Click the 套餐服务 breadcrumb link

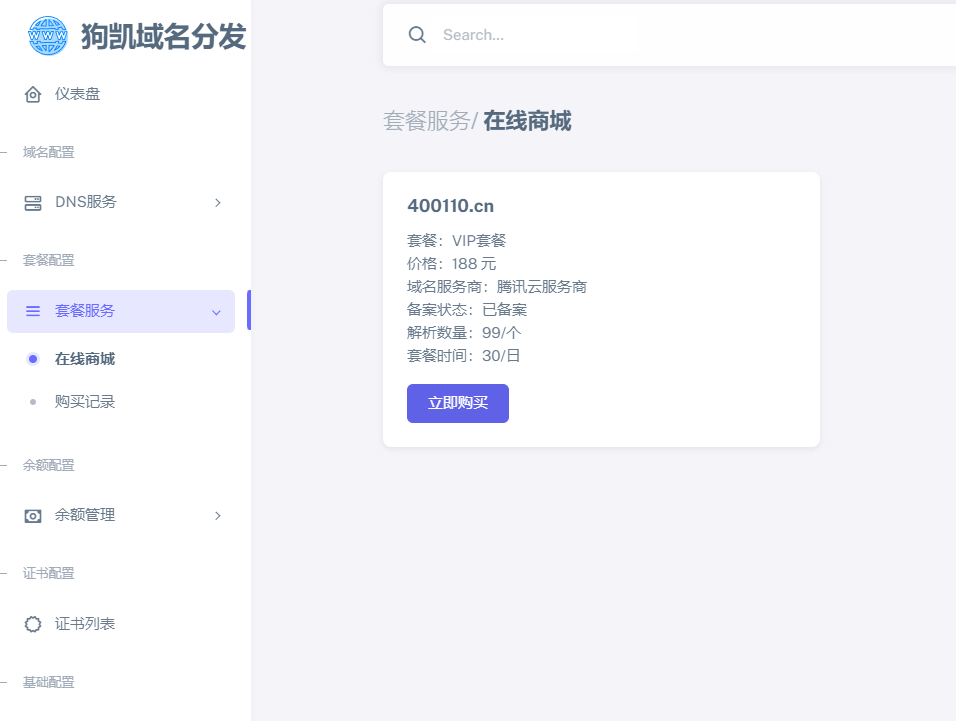tap(426, 121)
